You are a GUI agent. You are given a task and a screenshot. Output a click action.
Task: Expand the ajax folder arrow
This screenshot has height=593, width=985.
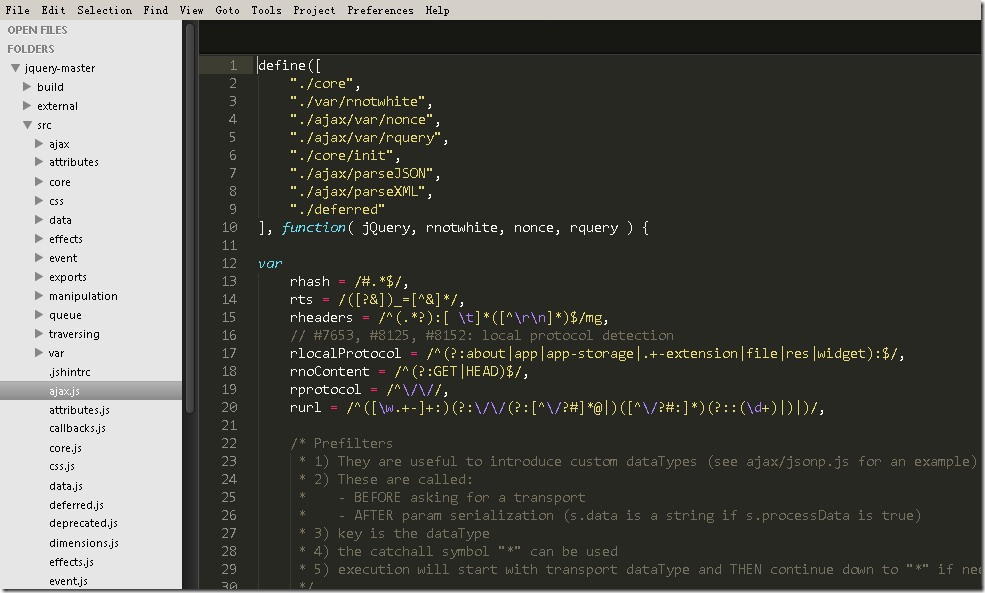coord(39,144)
